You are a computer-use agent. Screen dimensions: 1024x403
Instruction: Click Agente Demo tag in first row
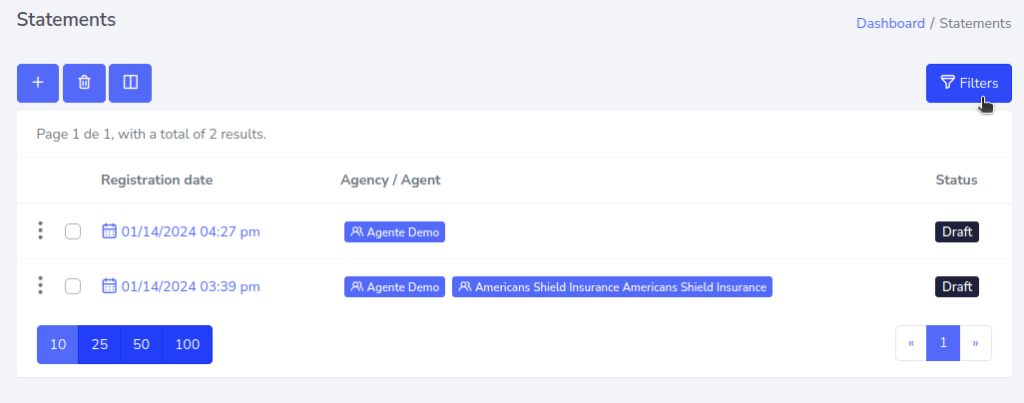click(x=395, y=232)
